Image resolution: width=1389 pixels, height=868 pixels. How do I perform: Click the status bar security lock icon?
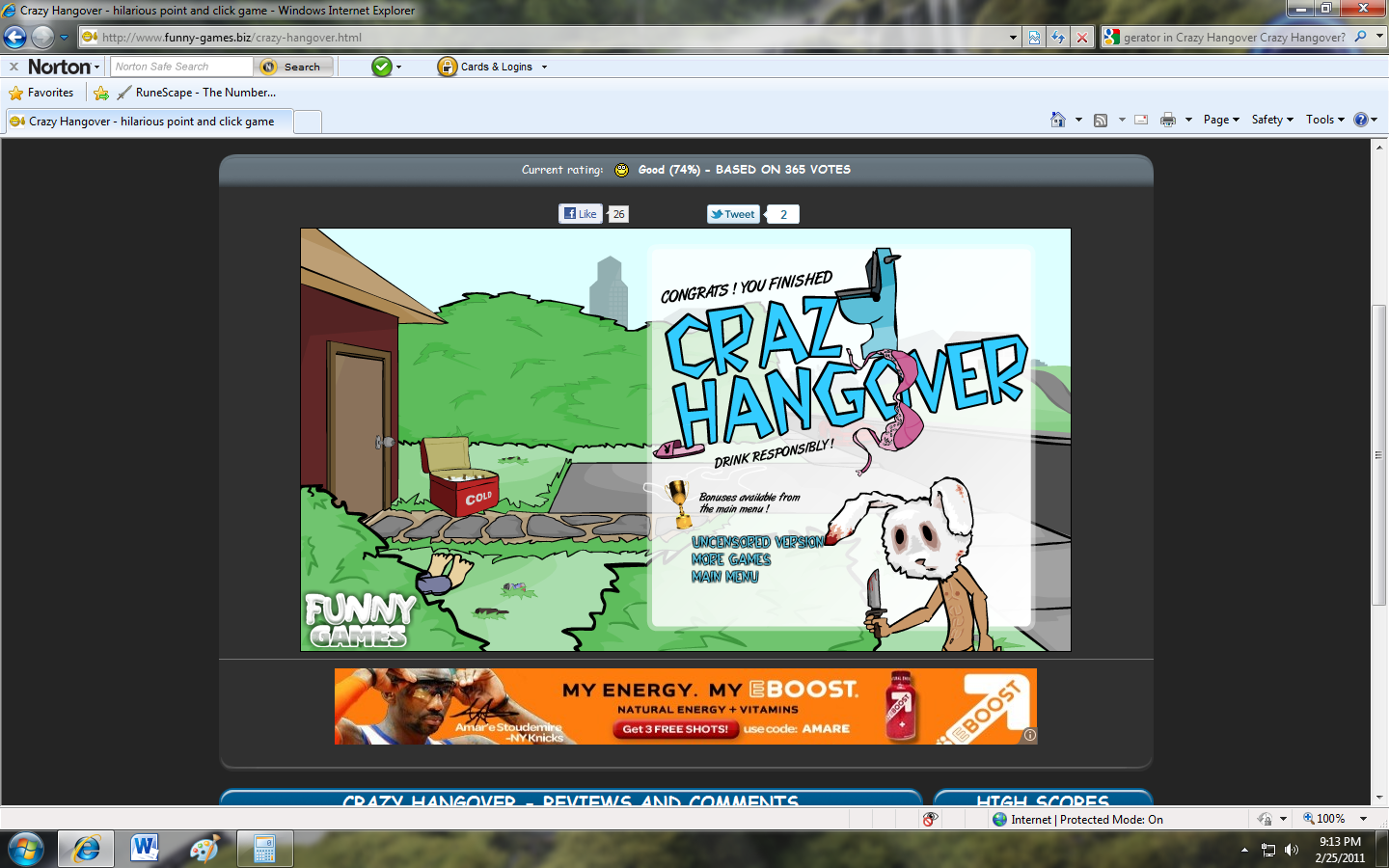pos(1265,820)
